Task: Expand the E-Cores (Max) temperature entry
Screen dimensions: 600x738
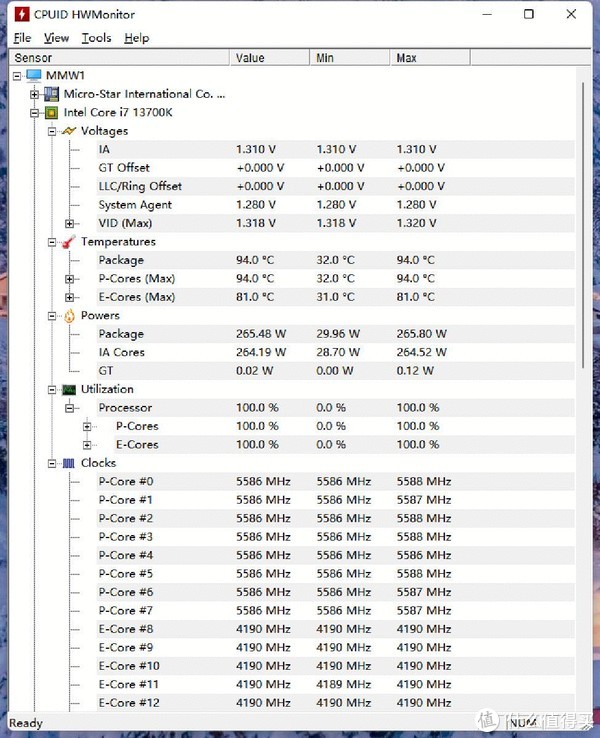Action: coord(70,297)
